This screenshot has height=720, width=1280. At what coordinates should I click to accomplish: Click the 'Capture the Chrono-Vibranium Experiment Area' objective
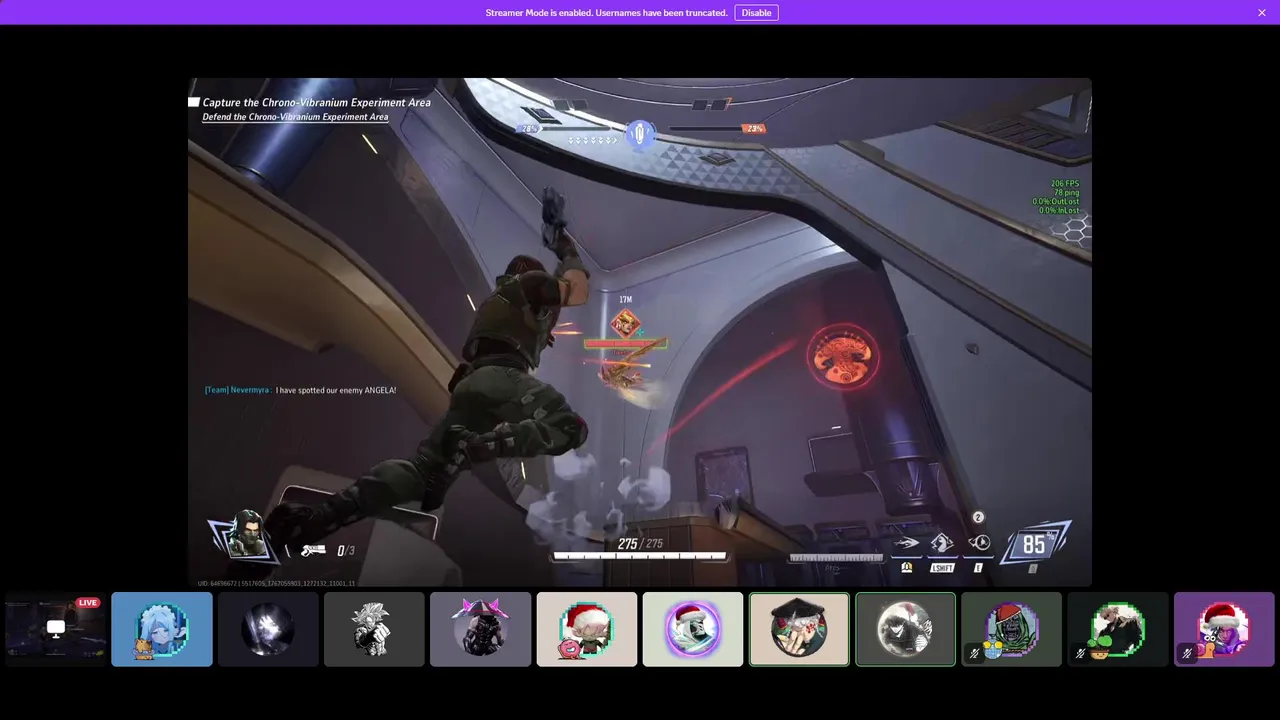coord(316,102)
